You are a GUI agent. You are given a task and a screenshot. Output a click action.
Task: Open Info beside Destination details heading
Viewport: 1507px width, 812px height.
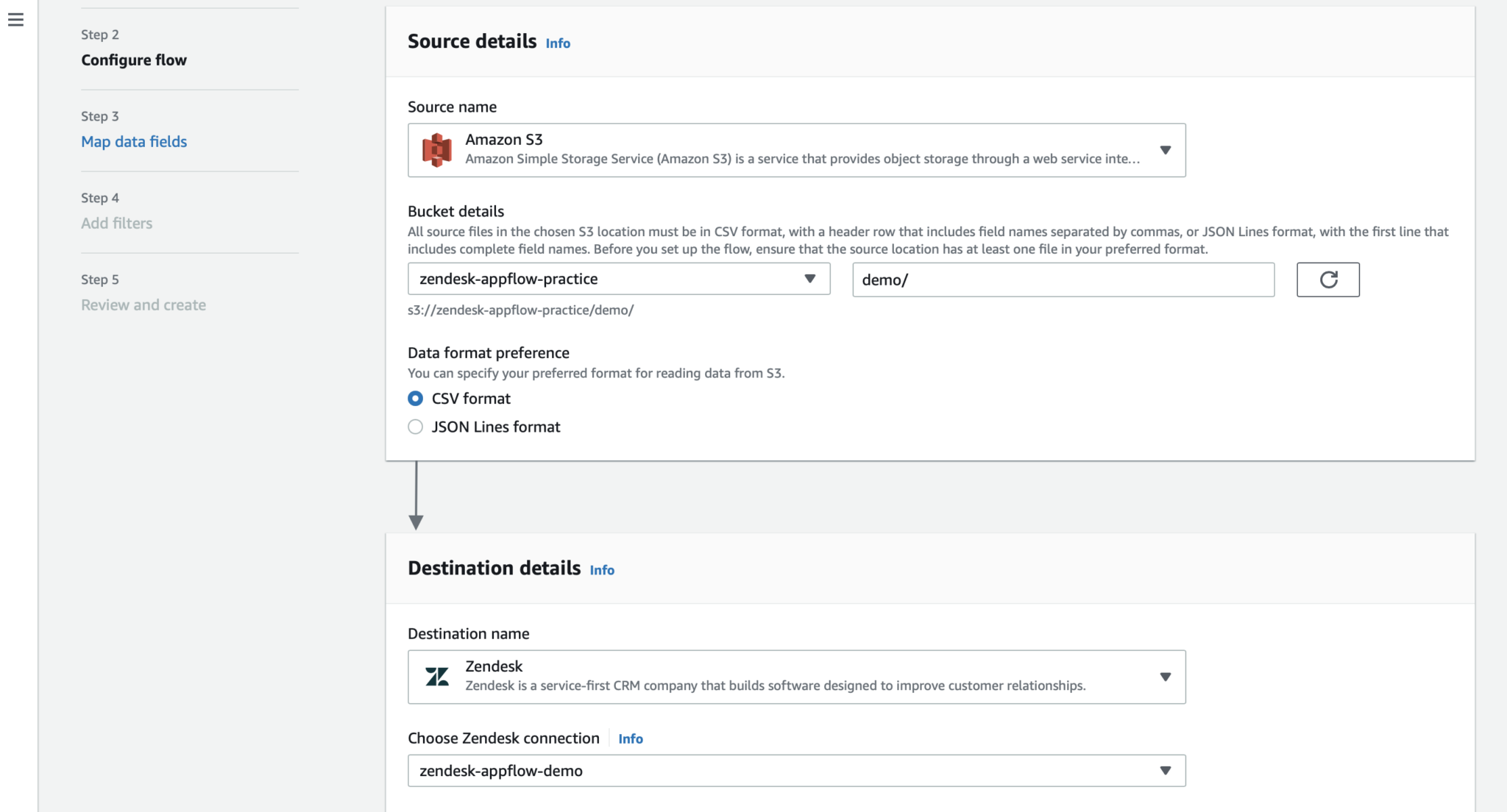pos(601,569)
